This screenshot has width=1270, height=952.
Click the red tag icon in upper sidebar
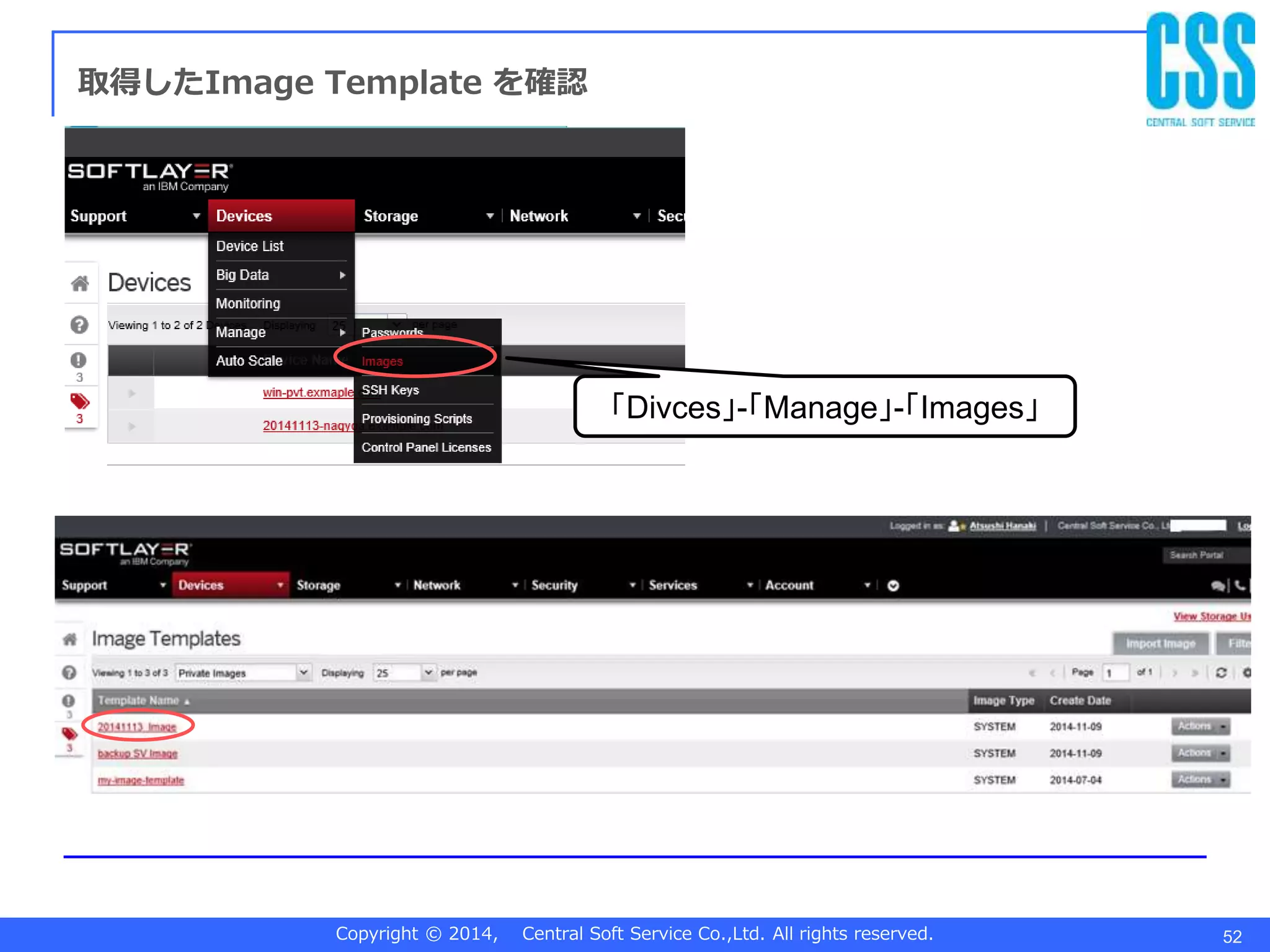tap(80, 402)
